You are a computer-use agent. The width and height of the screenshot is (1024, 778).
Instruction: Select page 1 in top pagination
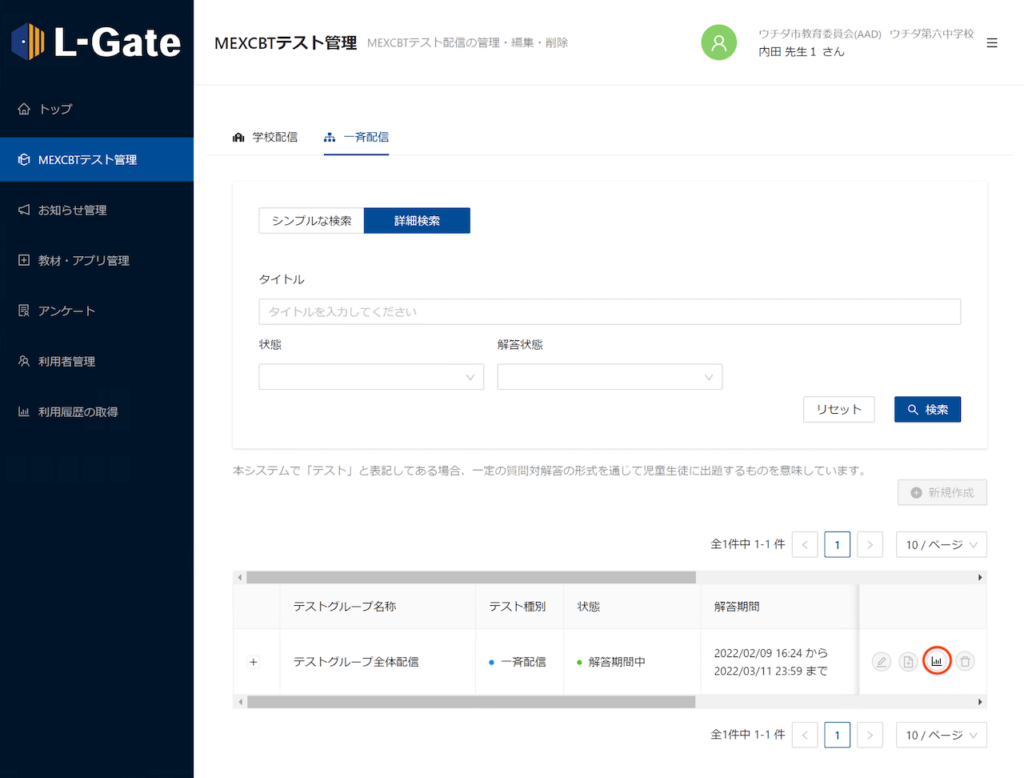[837, 545]
